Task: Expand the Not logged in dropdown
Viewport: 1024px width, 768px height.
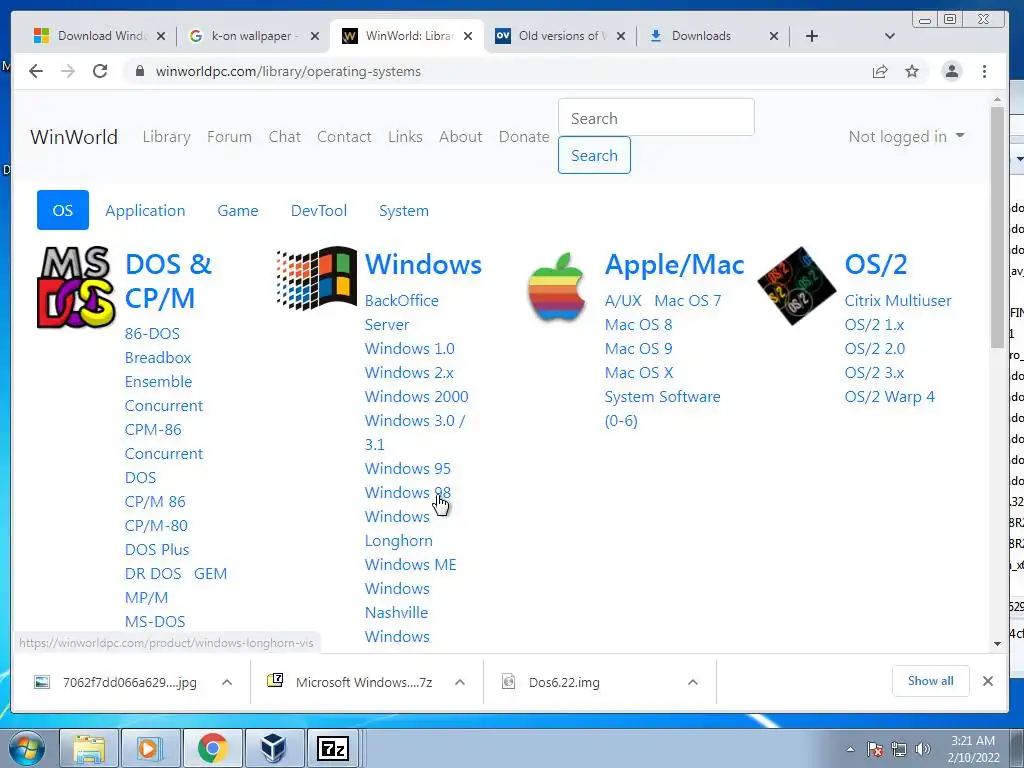Action: pyautogui.click(x=906, y=136)
